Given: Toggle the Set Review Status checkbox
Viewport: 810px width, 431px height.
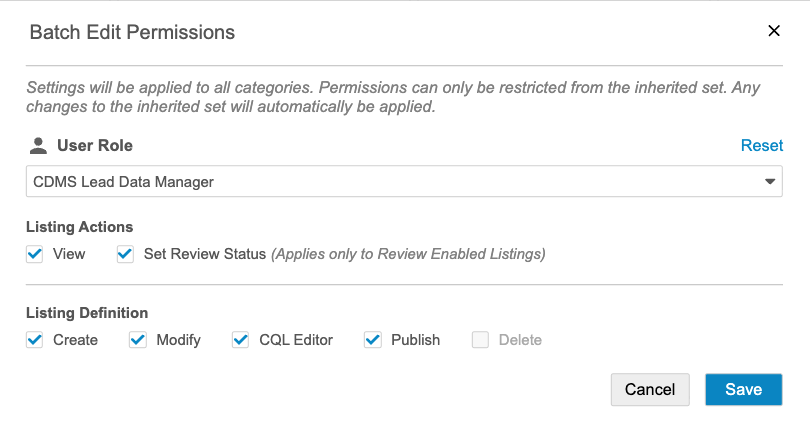Looking at the screenshot, I should (x=125, y=254).
